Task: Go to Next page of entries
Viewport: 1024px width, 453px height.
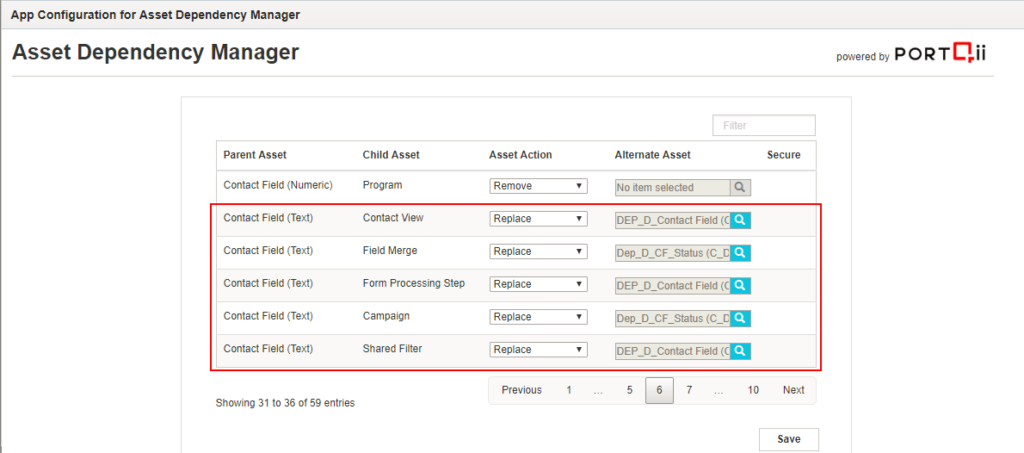Action: tap(793, 390)
